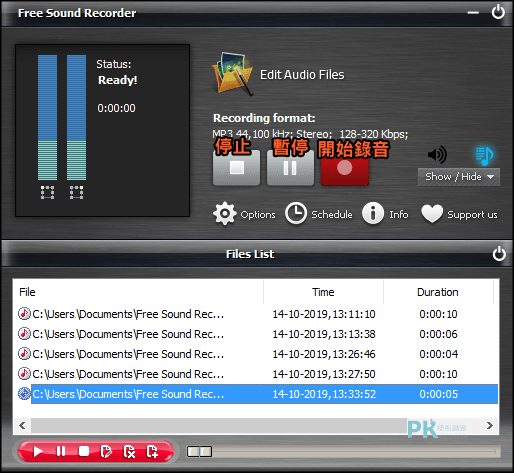Select the file recorded at 13:26:46

coord(258,354)
